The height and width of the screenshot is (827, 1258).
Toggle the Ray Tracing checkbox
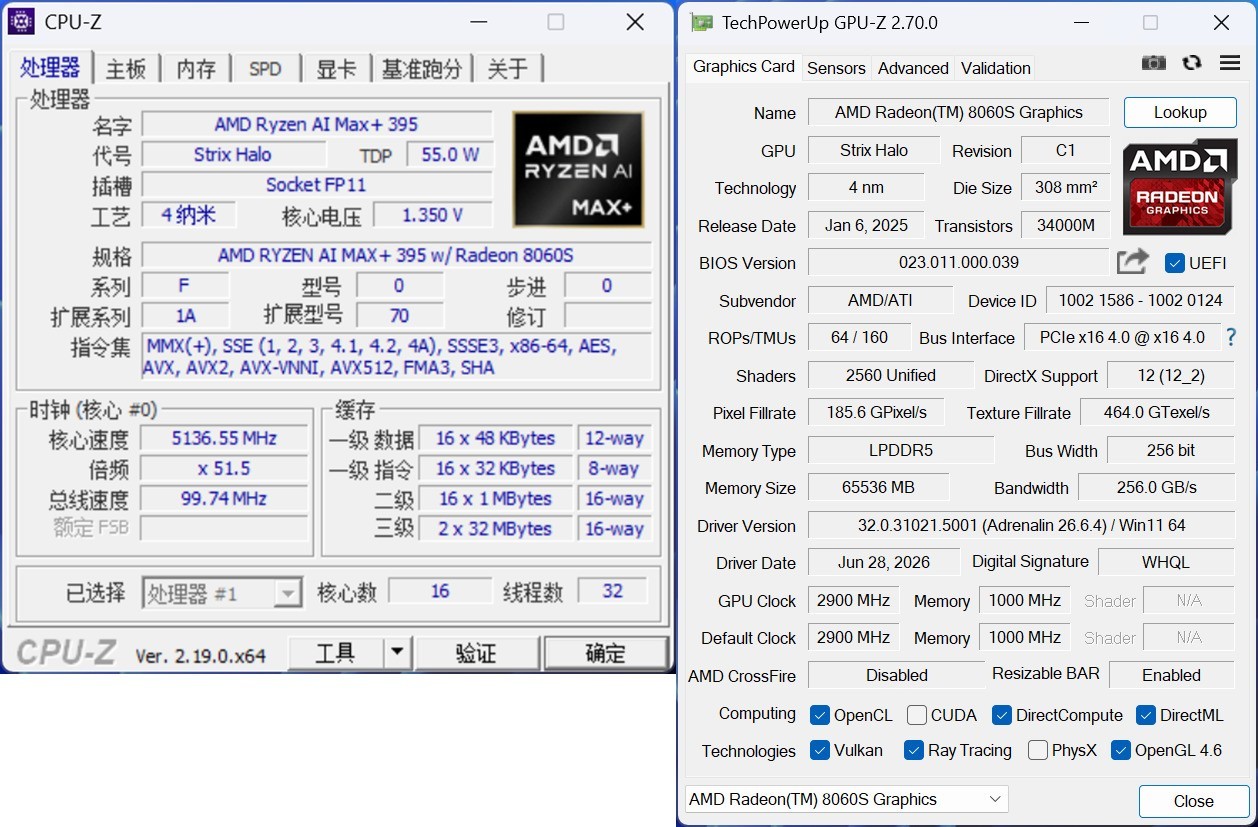(x=913, y=750)
